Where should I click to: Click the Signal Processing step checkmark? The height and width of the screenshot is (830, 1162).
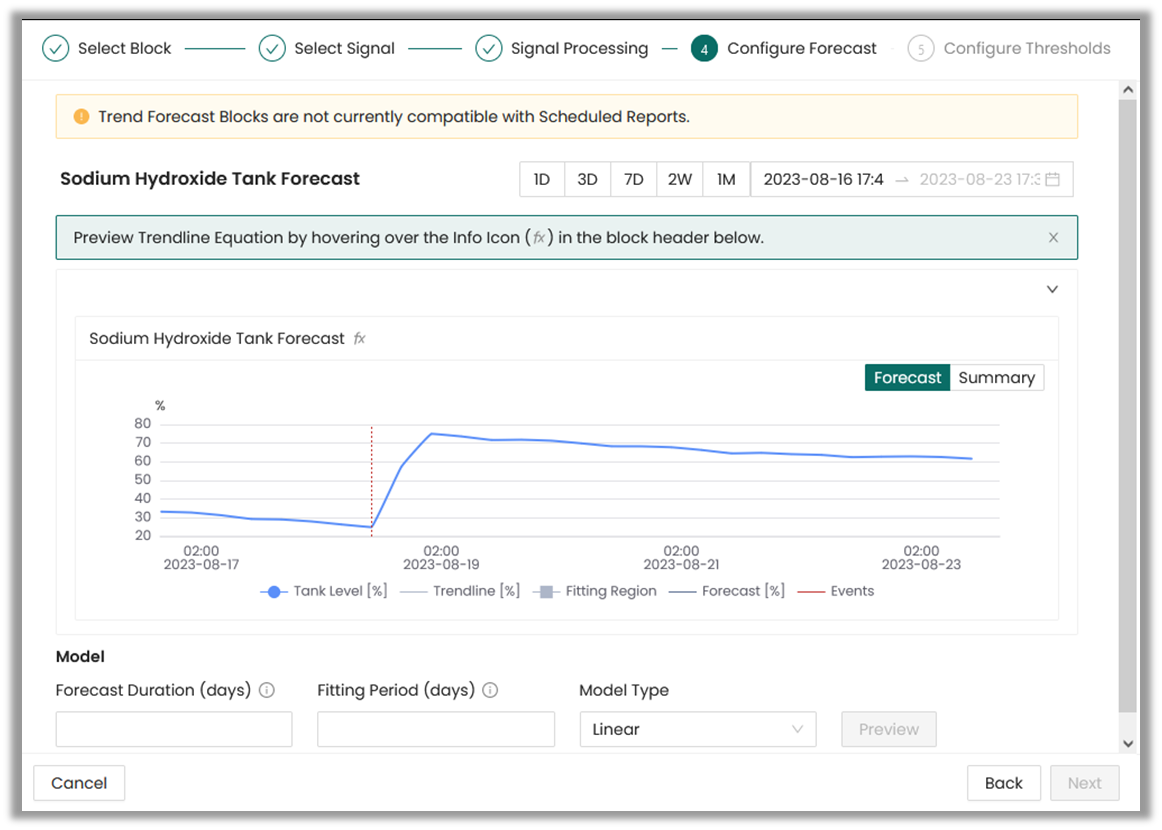pyautogui.click(x=488, y=48)
